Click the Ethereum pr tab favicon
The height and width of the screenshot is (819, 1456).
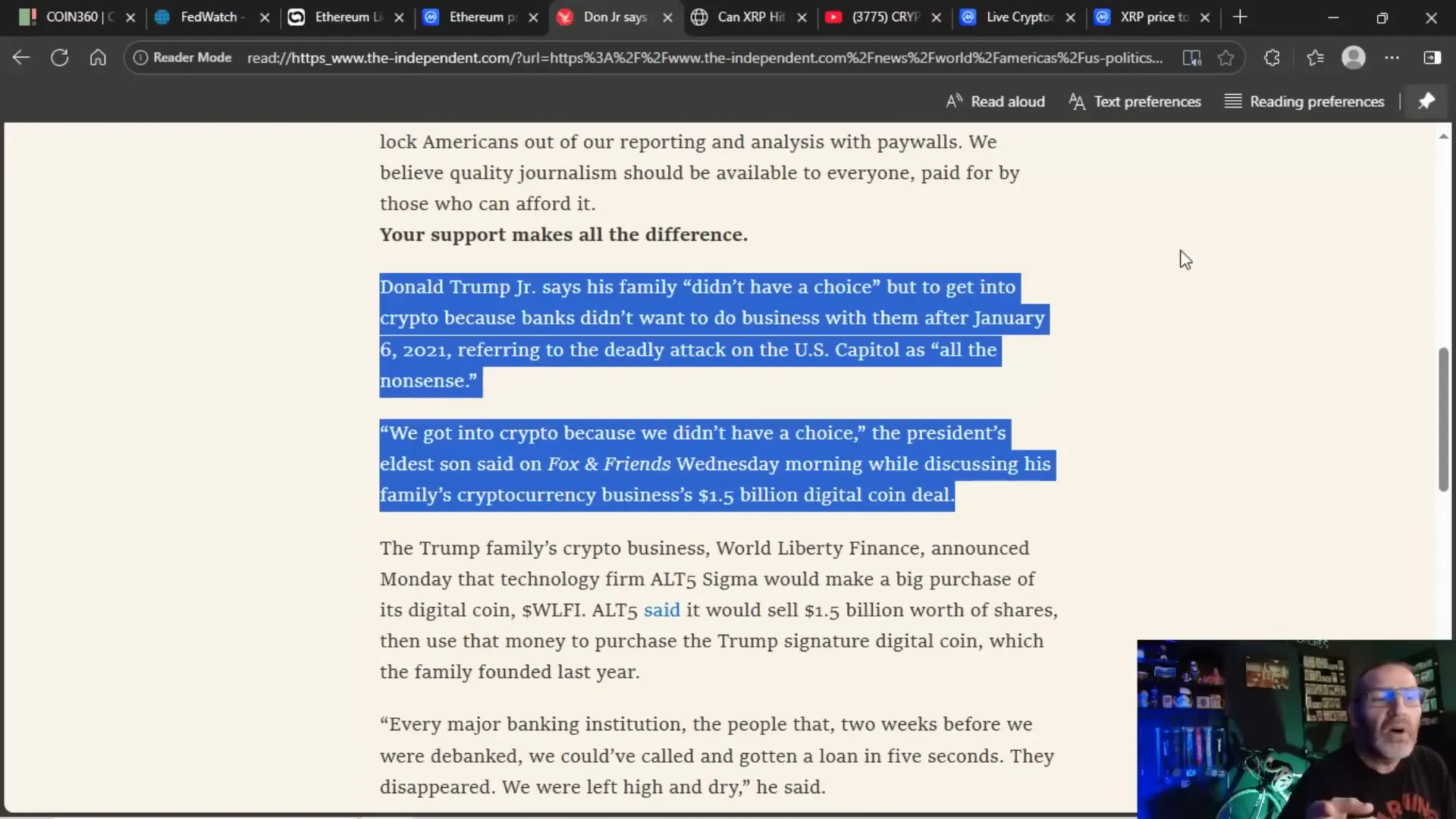pyautogui.click(x=431, y=17)
